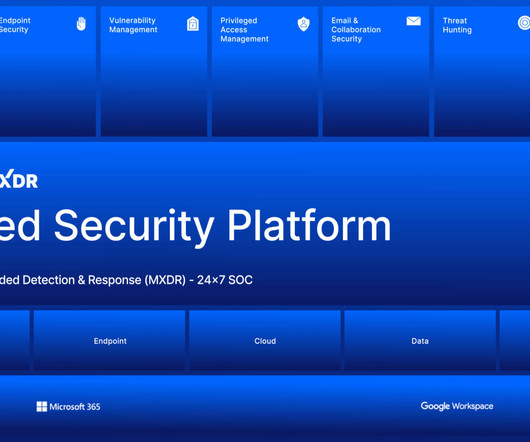Click the Vulnerability Management building icon

(x=193, y=24)
